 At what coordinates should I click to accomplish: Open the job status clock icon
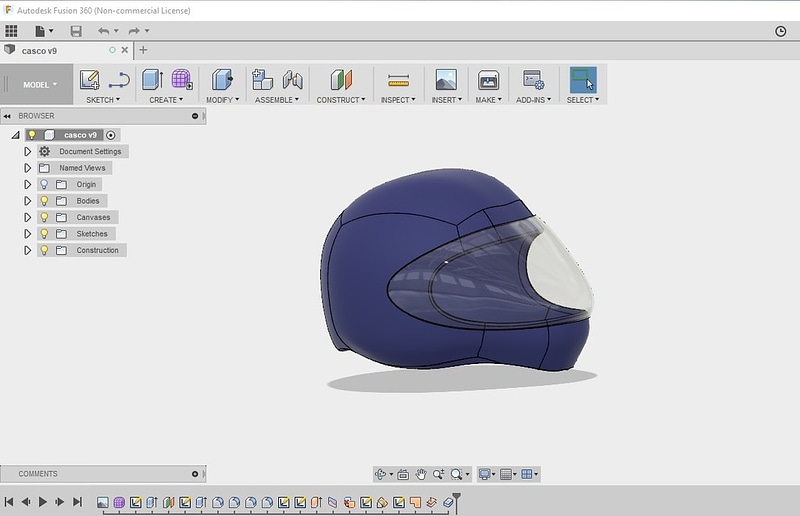pos(781,31)
